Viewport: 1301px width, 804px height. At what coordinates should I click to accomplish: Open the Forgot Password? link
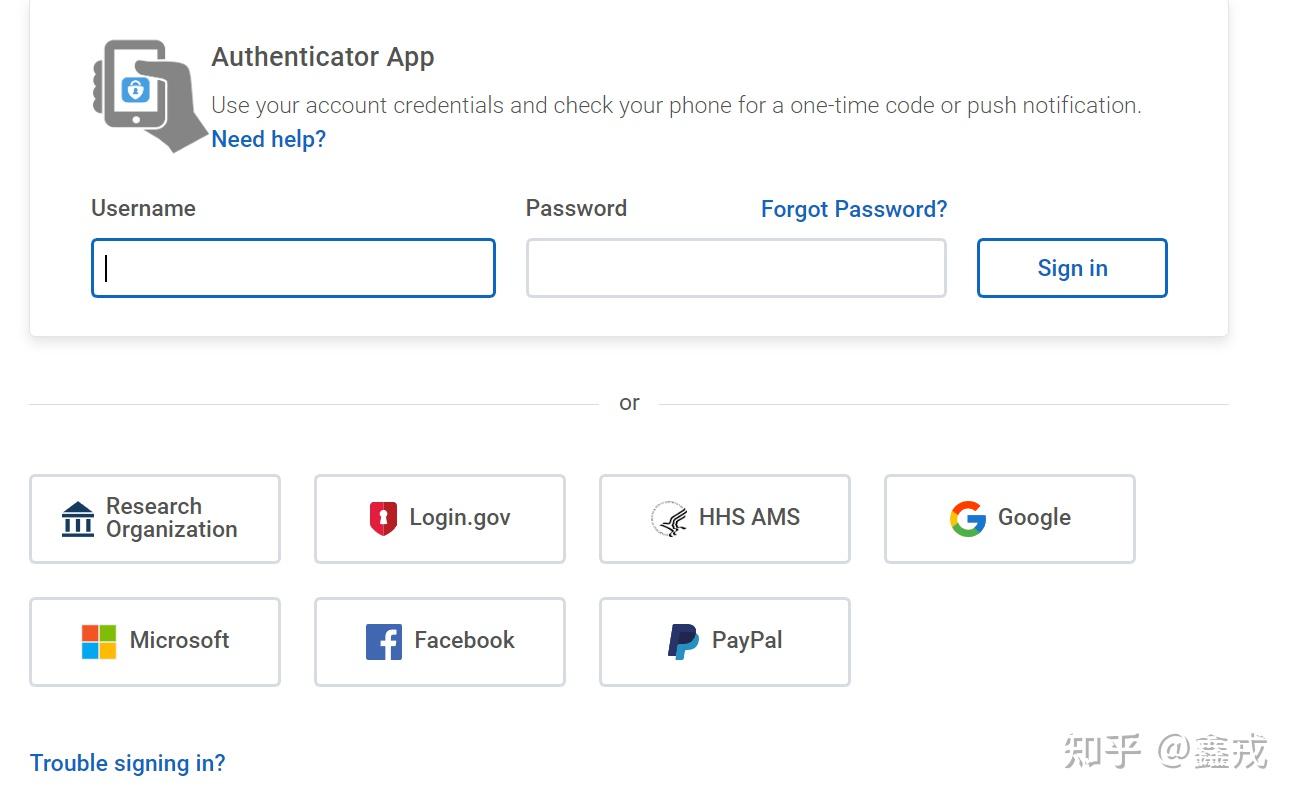[854, 209]
